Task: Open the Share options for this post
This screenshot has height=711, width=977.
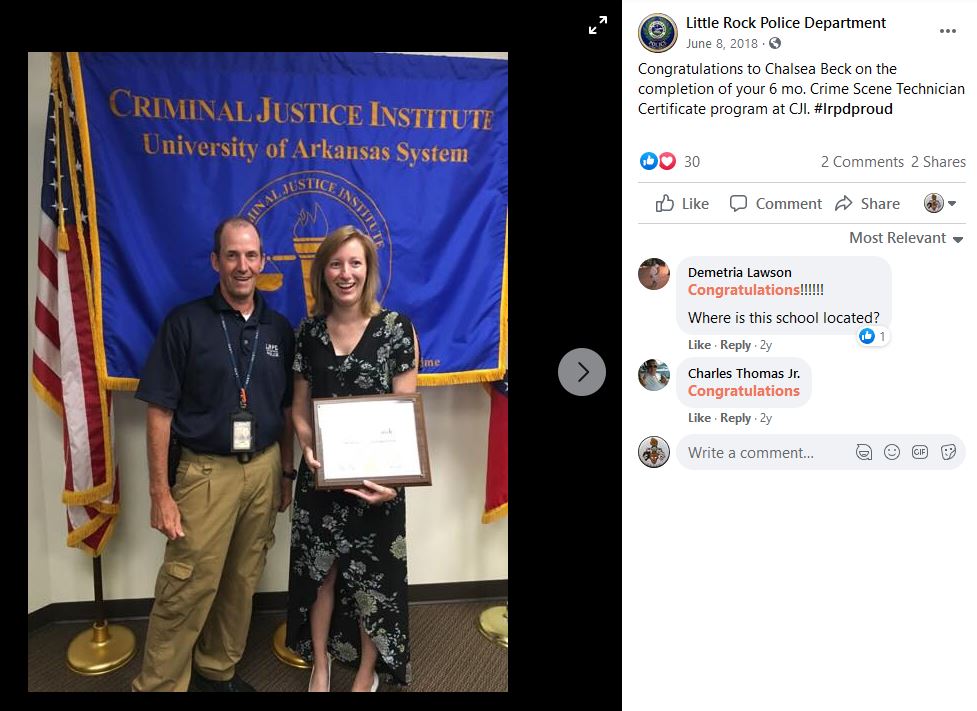Action: 868,204
